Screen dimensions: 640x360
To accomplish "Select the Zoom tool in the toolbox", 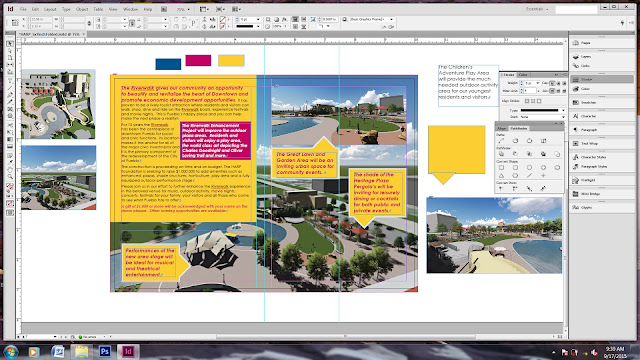I will pos(10,176).
